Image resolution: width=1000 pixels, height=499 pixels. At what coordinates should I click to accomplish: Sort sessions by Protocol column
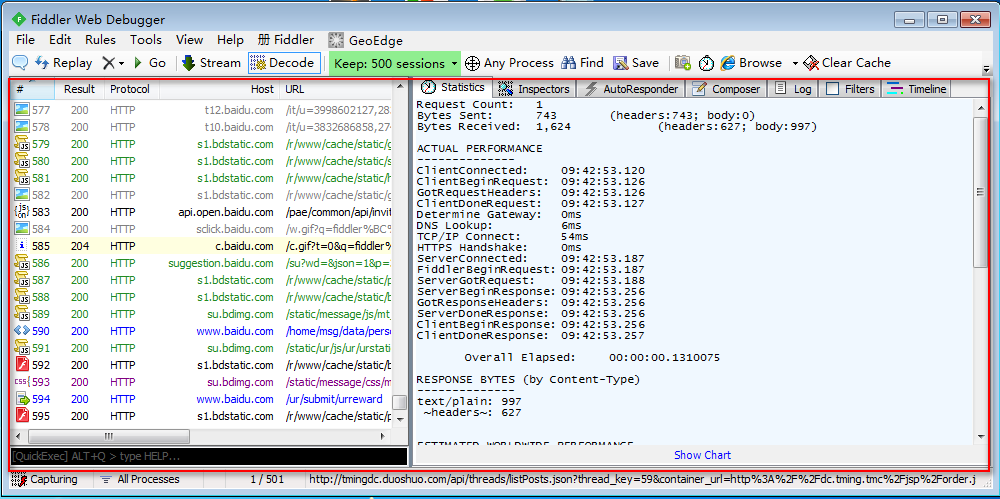coord(130,89)
